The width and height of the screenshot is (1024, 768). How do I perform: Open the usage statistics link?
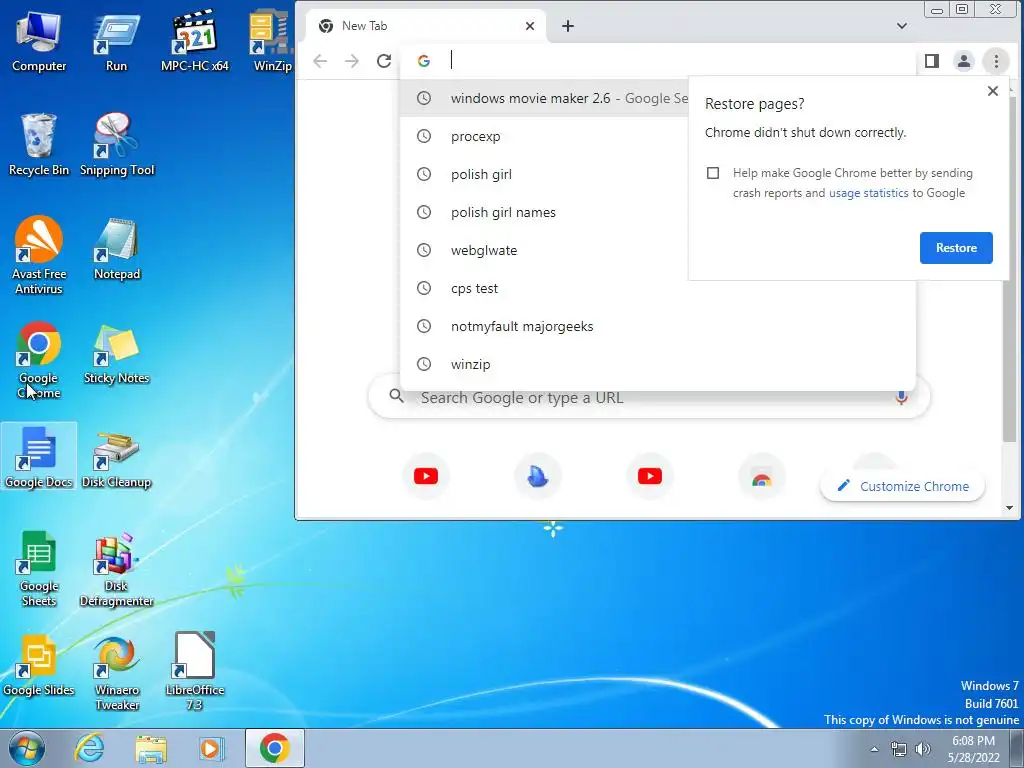point(869,193)
